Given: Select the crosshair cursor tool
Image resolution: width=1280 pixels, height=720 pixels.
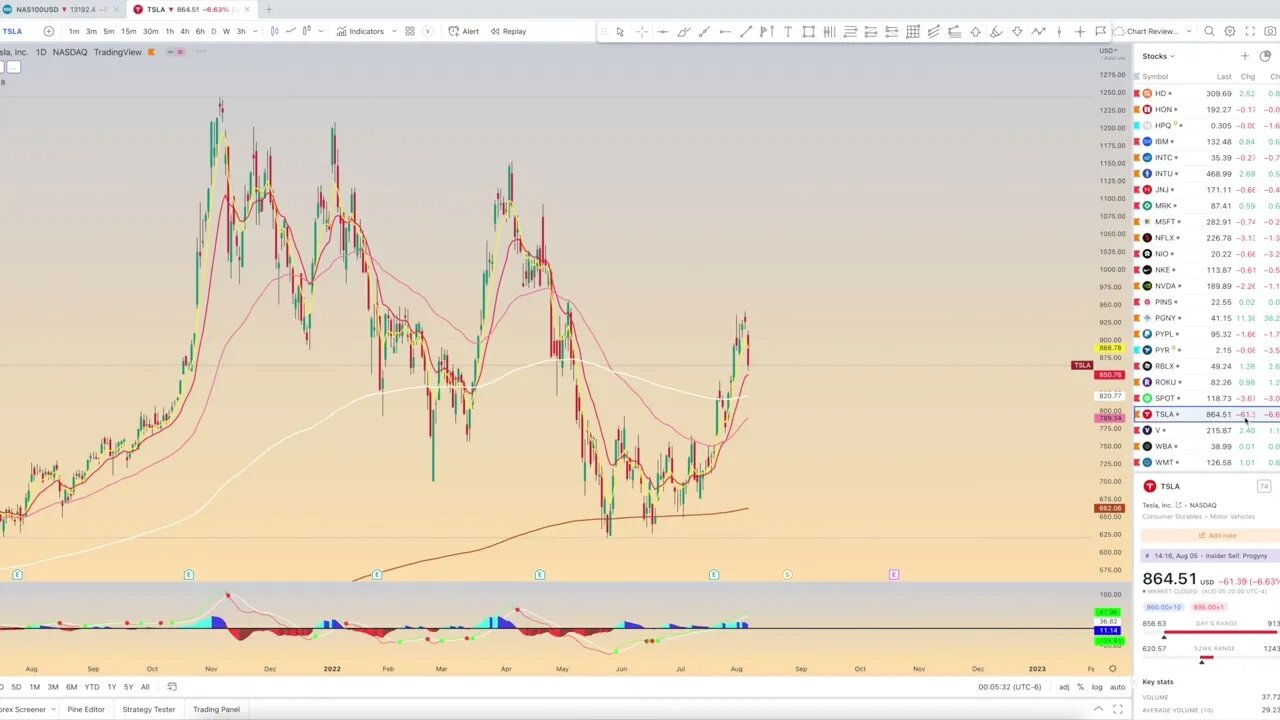Looking at the screenshot, I should click(x=641, y=31).
